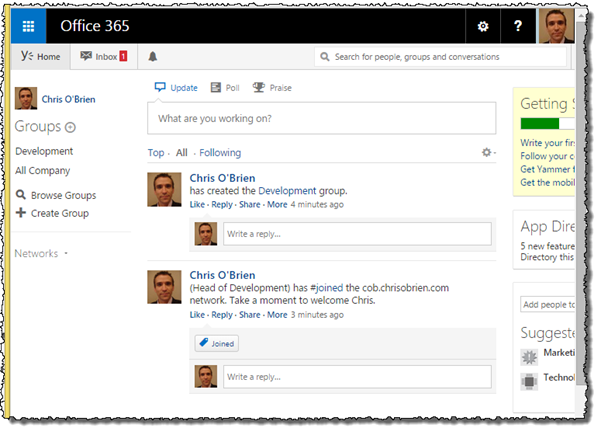Click sidebar profile photo of Chris O'Brien
The image size is (601, 435).
[x=26, y=98]
